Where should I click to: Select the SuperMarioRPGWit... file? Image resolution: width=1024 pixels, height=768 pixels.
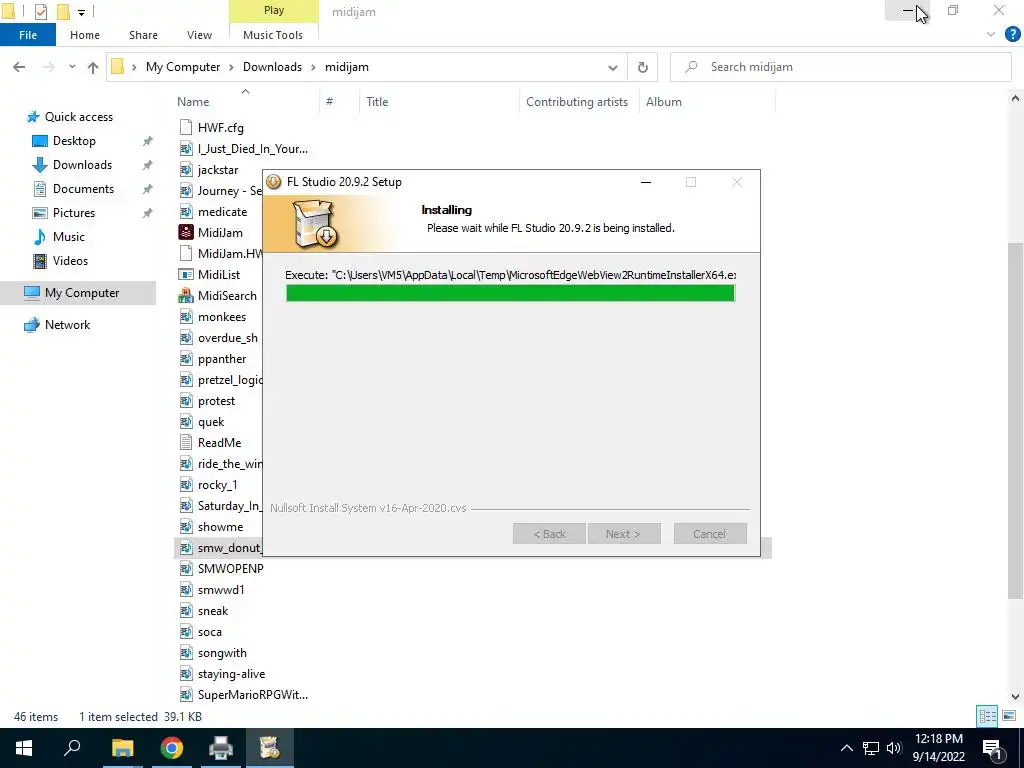pos(252,695)
